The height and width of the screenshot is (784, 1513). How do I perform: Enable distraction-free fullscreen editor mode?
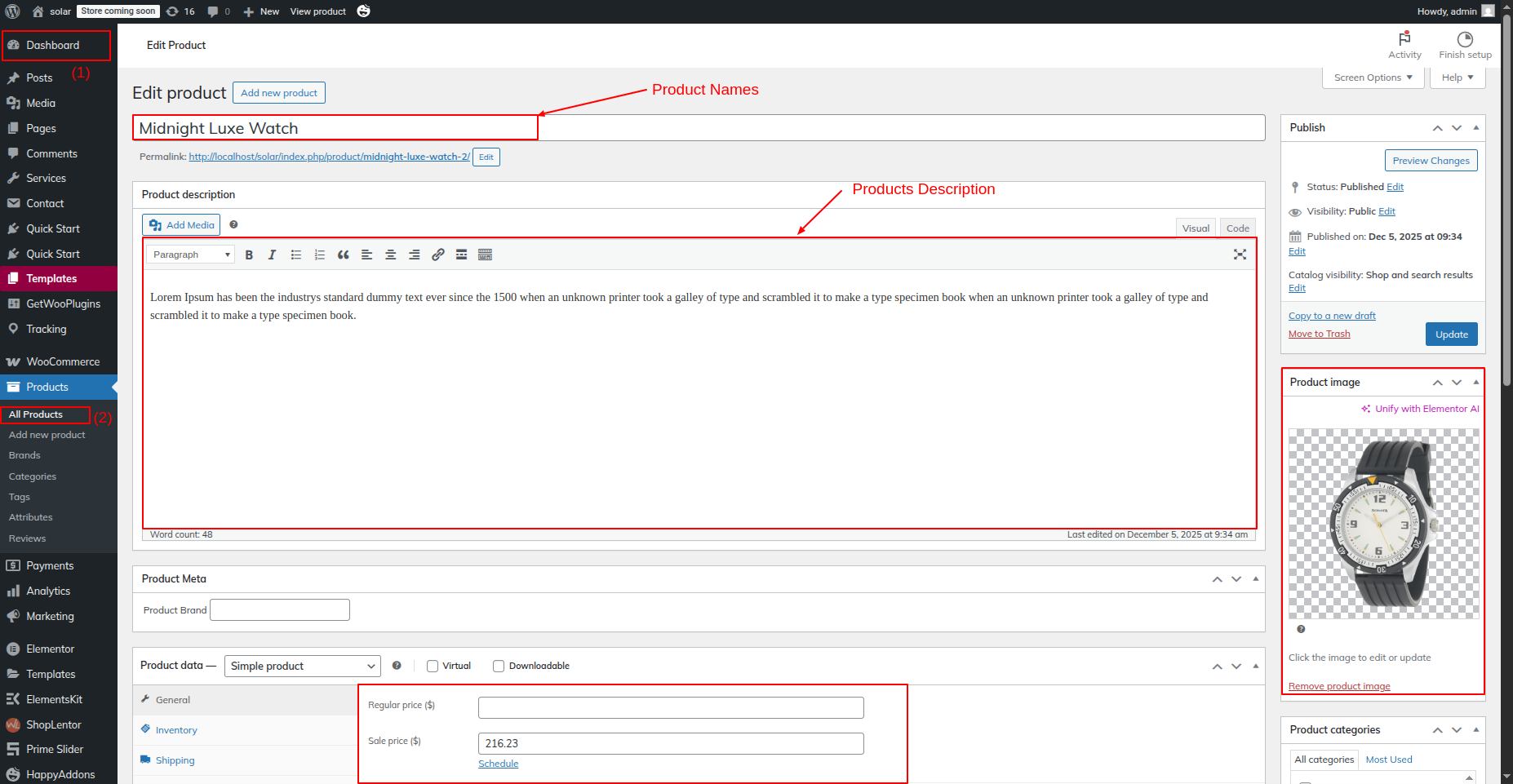1240,255
